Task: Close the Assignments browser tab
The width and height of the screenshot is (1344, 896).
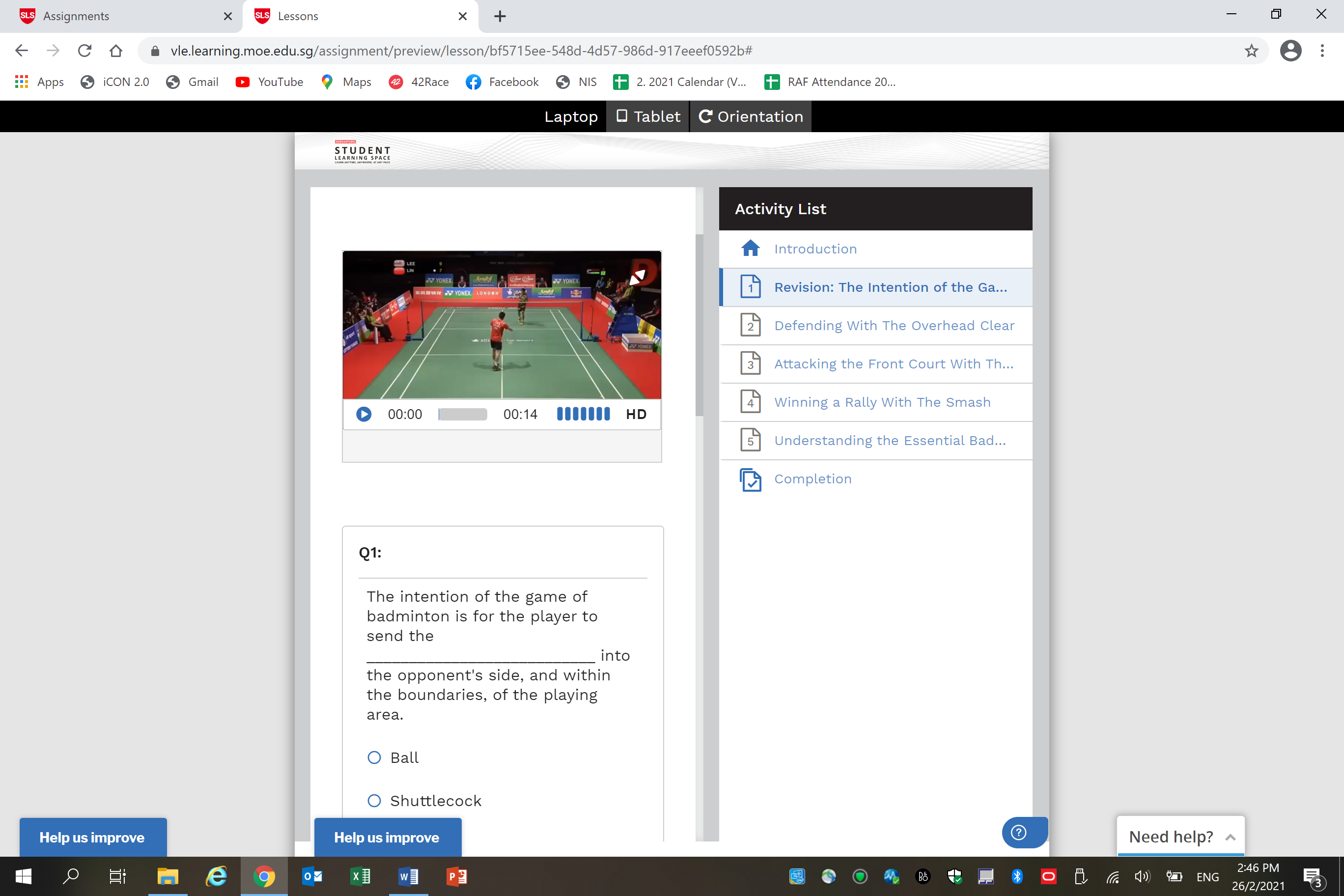Action: 227,16
